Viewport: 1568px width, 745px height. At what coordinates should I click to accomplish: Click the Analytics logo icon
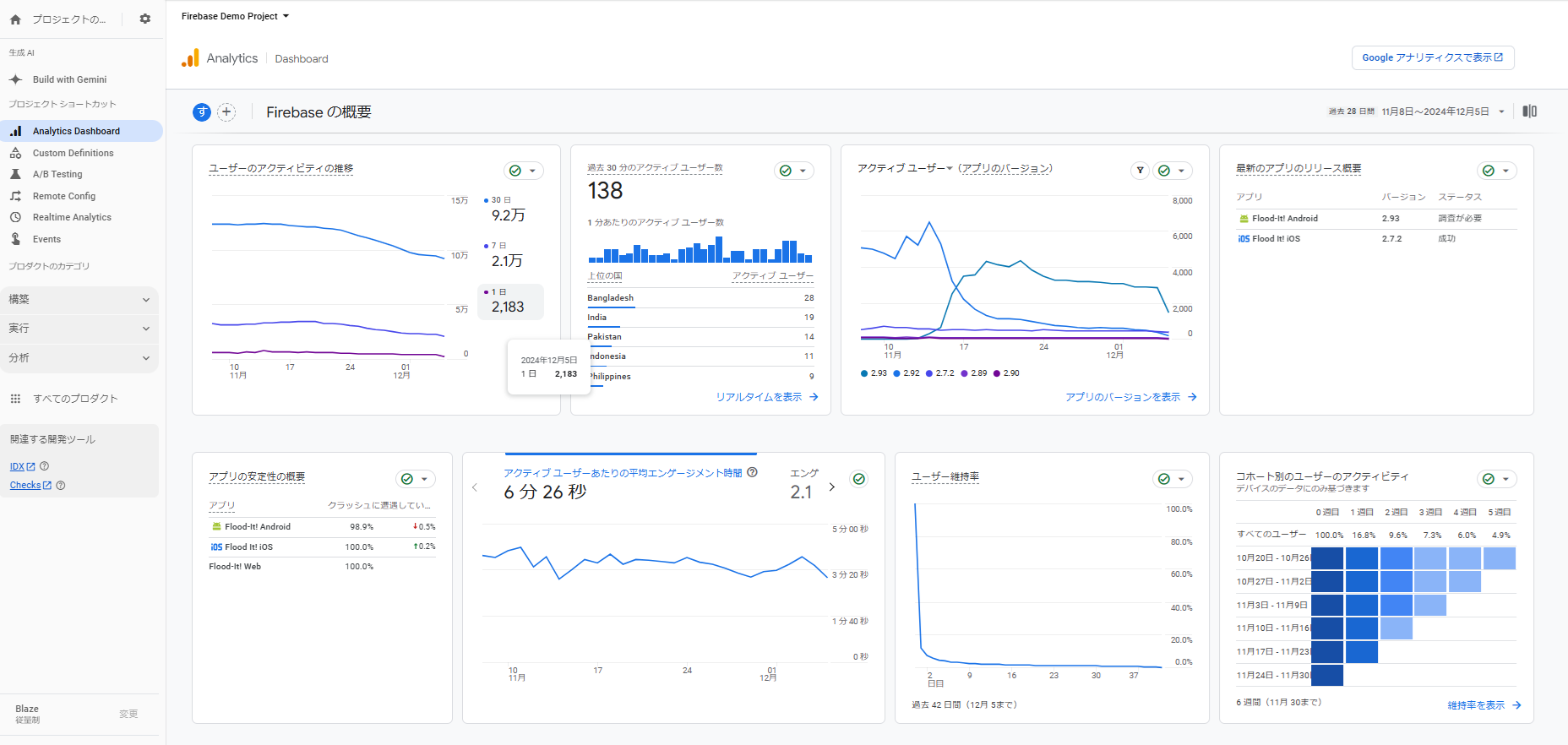190,57
